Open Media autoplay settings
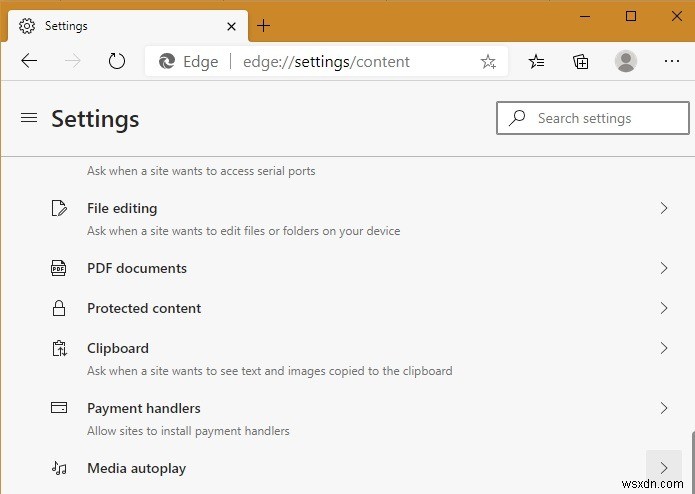This screenshot has height=494, width=695. click(137, 468)
